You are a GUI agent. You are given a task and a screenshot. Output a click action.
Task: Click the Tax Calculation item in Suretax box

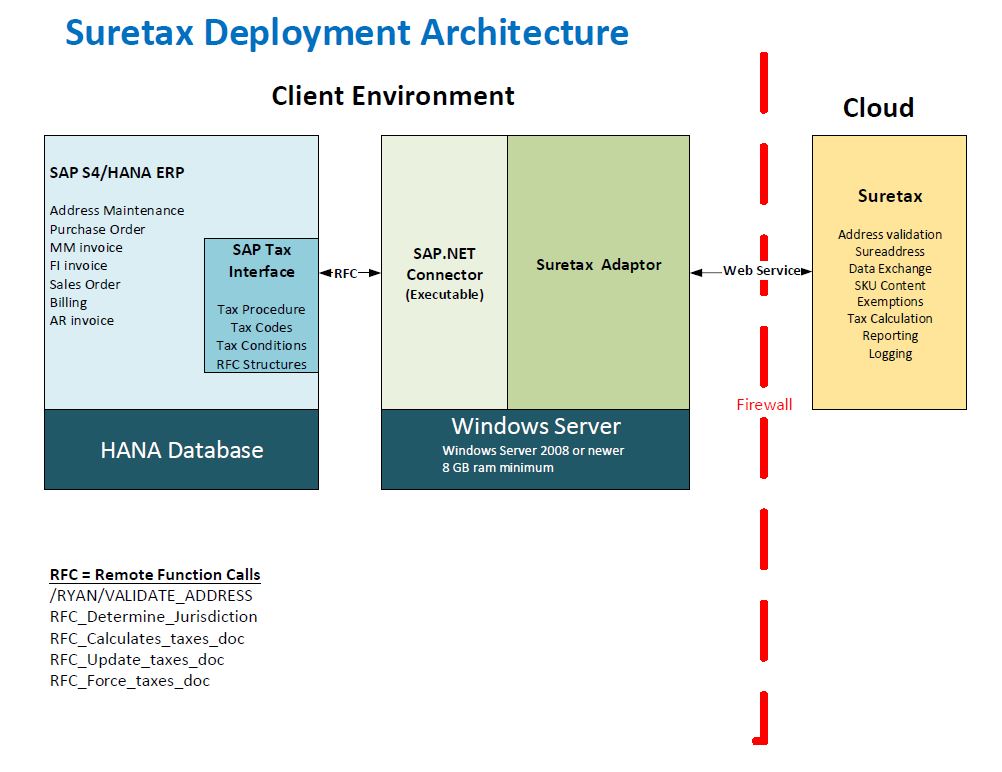(x=889, y=319)
